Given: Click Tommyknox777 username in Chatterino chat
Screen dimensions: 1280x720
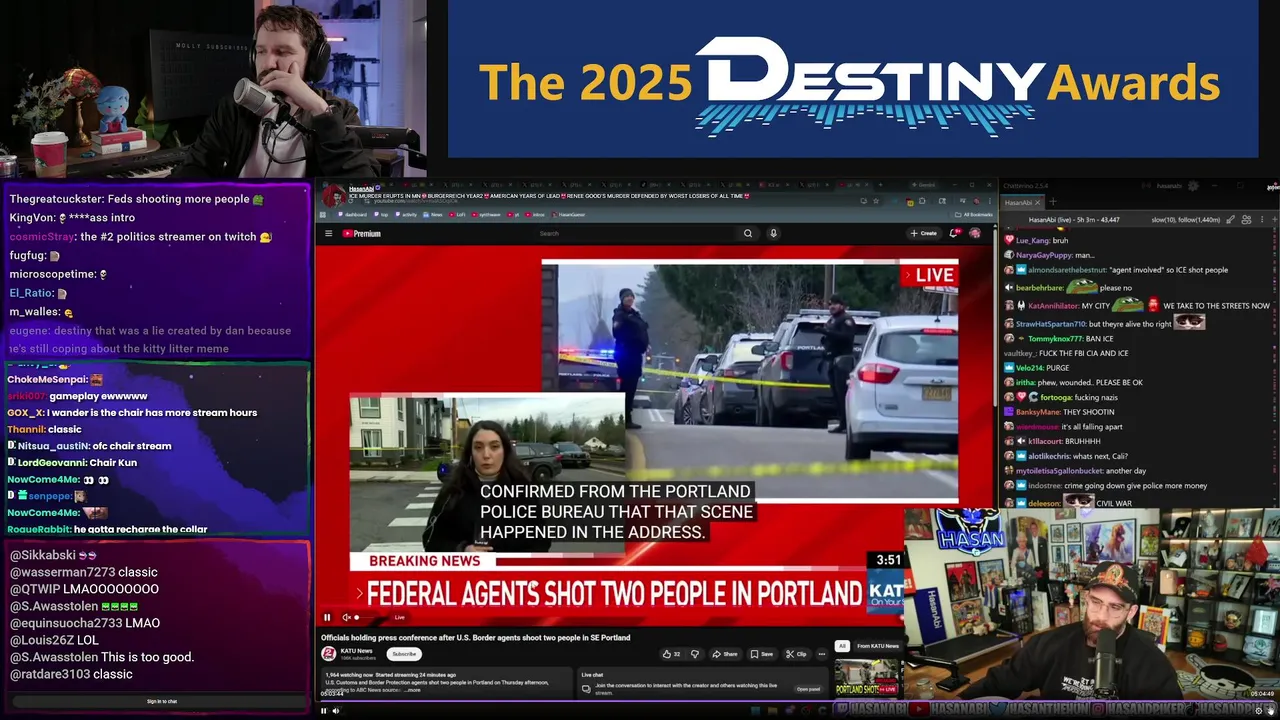Looking at the screenshot, I should tap(1055, 339).
